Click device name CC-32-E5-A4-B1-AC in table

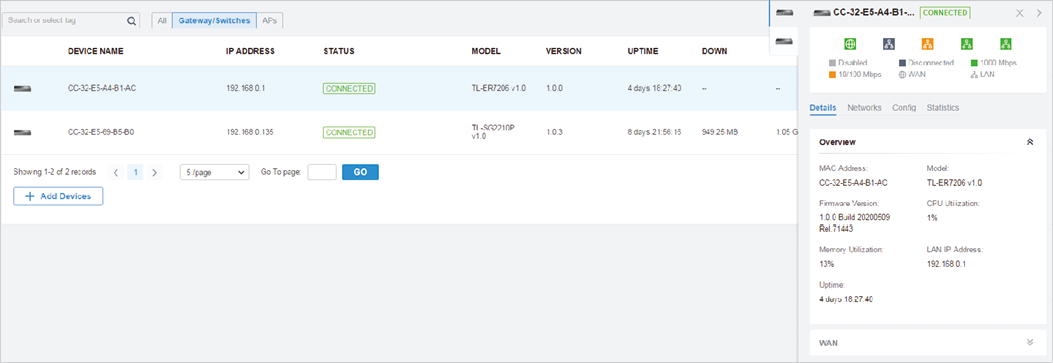pyautogui.click(x=102, y=89)
